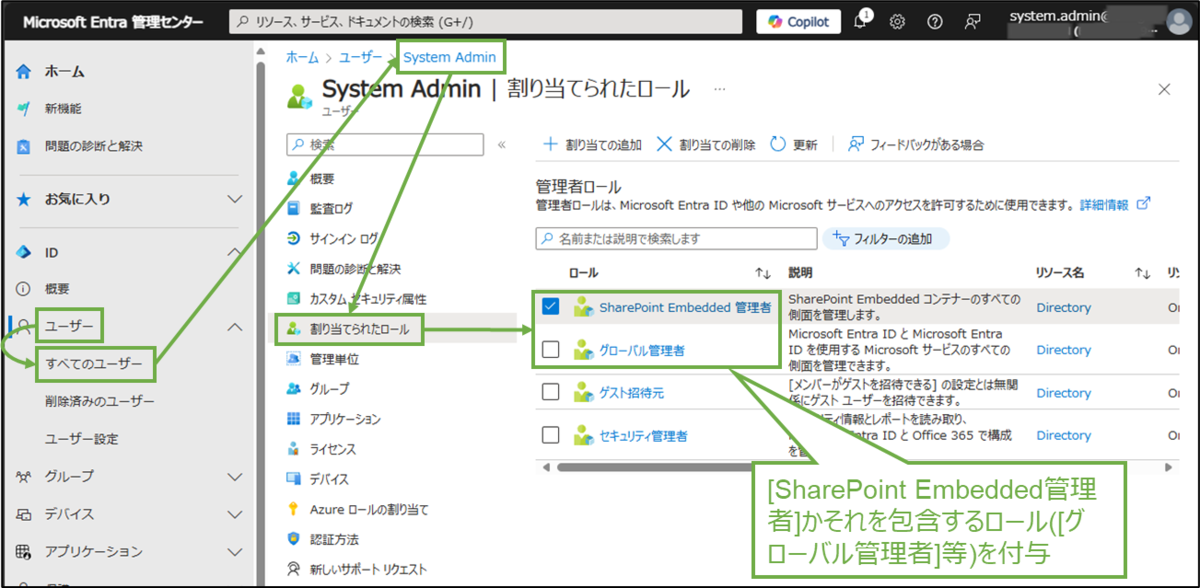Click the デバイス icon in user menu

(x=294, y=479)
